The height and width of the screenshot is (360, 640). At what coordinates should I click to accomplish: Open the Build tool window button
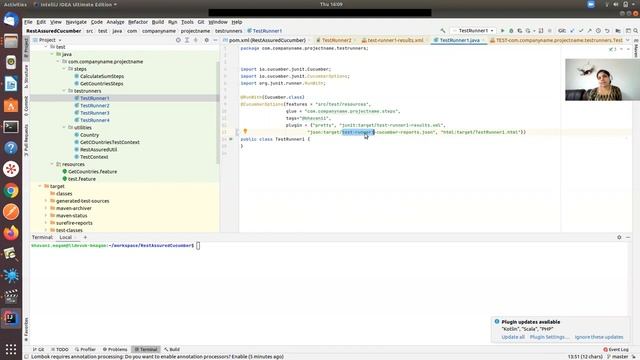pos(172,349)
